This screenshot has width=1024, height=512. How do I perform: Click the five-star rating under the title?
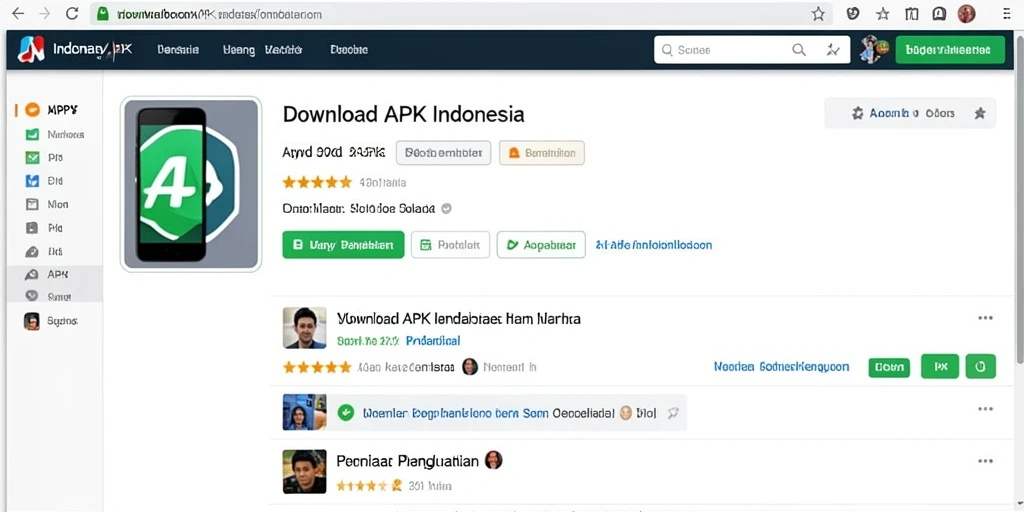tap(317, 182)
